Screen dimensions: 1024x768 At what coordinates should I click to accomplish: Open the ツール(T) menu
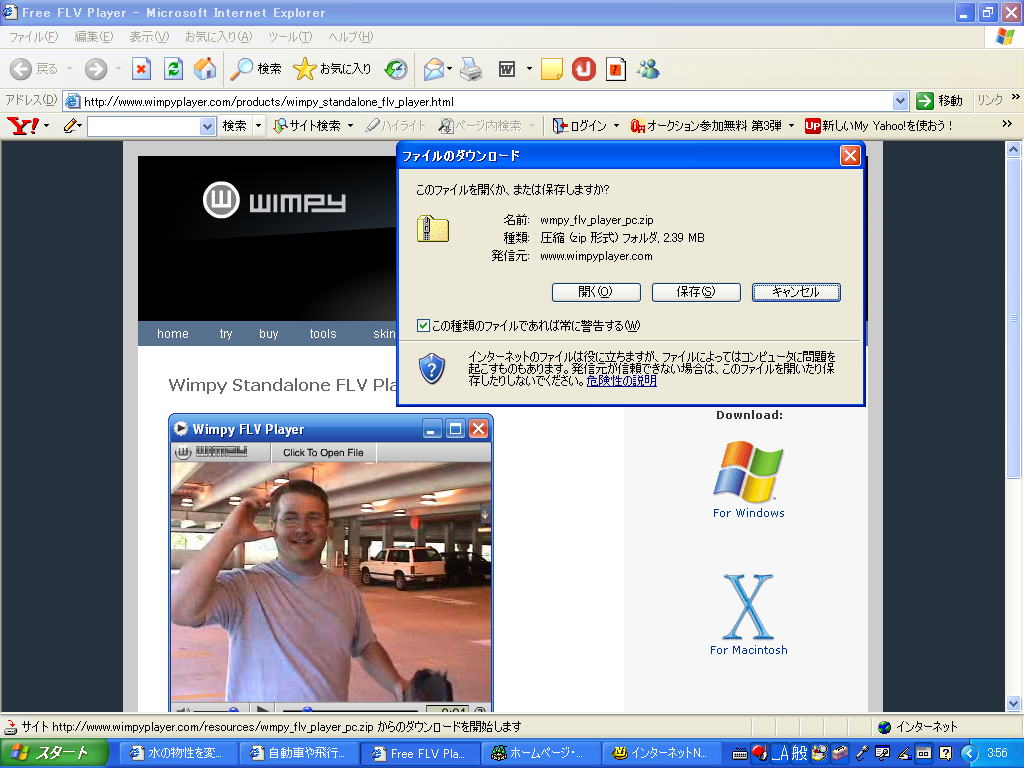[290, 37]
